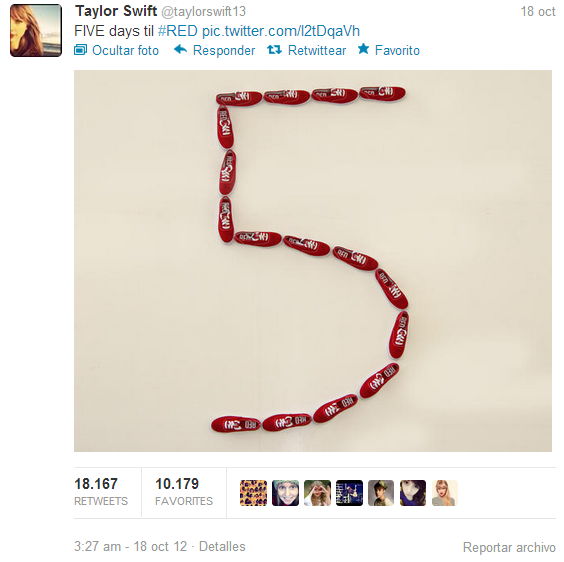View the 10.179 favorites list
The height and width of the screenshot is (562, 564).
coord(184,492)
